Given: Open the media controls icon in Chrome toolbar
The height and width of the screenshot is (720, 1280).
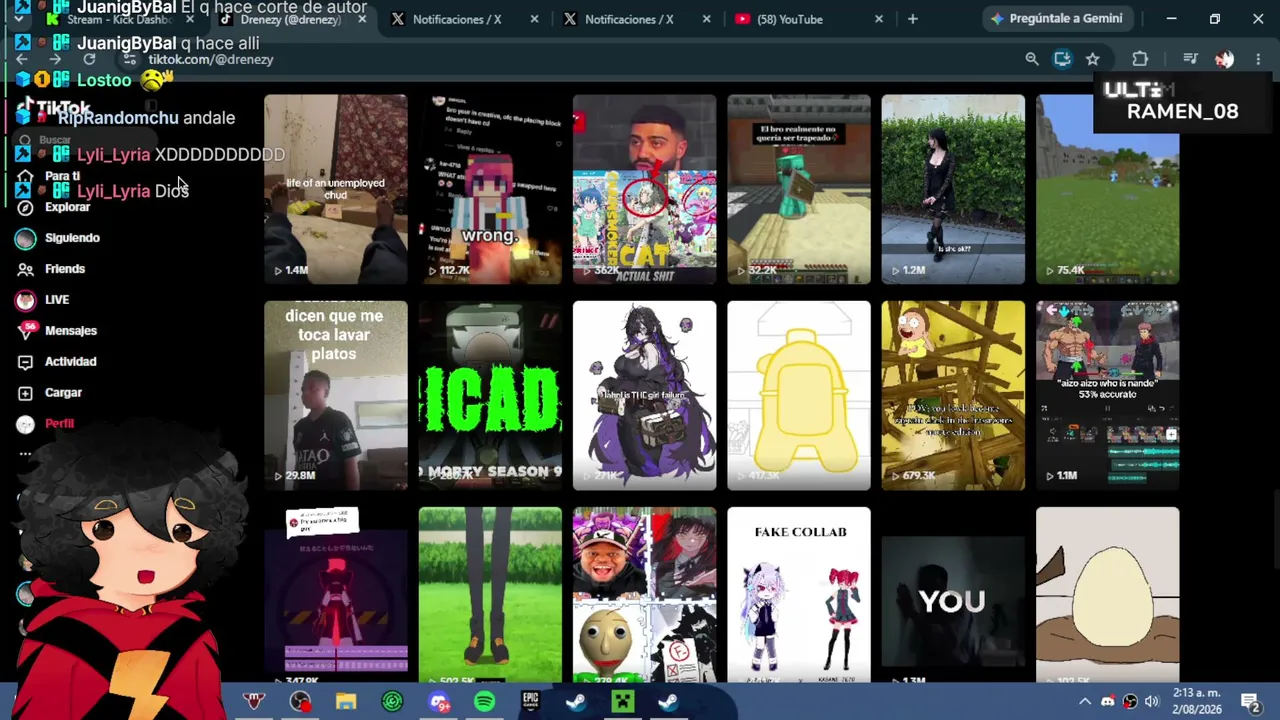Looking at the screenshot, I should point(1190,59).
